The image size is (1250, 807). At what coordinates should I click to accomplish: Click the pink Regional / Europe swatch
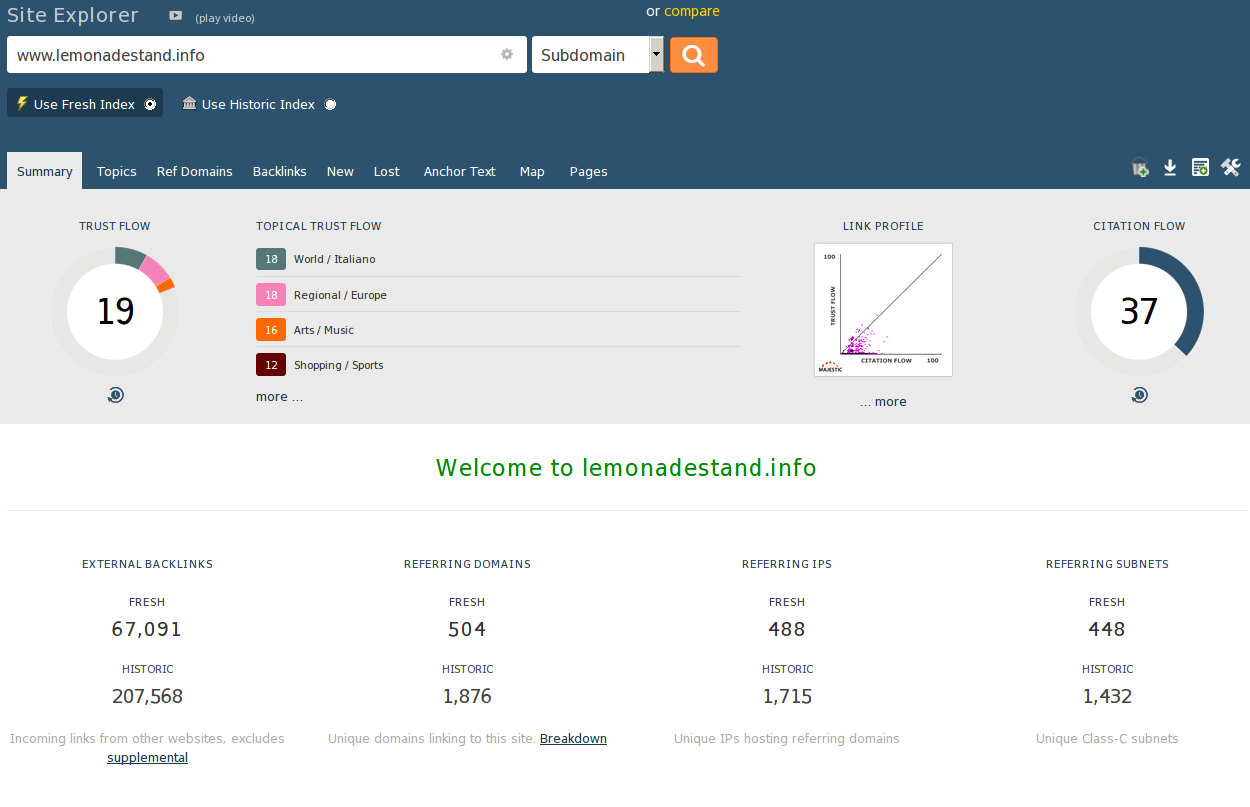(271, 295)
